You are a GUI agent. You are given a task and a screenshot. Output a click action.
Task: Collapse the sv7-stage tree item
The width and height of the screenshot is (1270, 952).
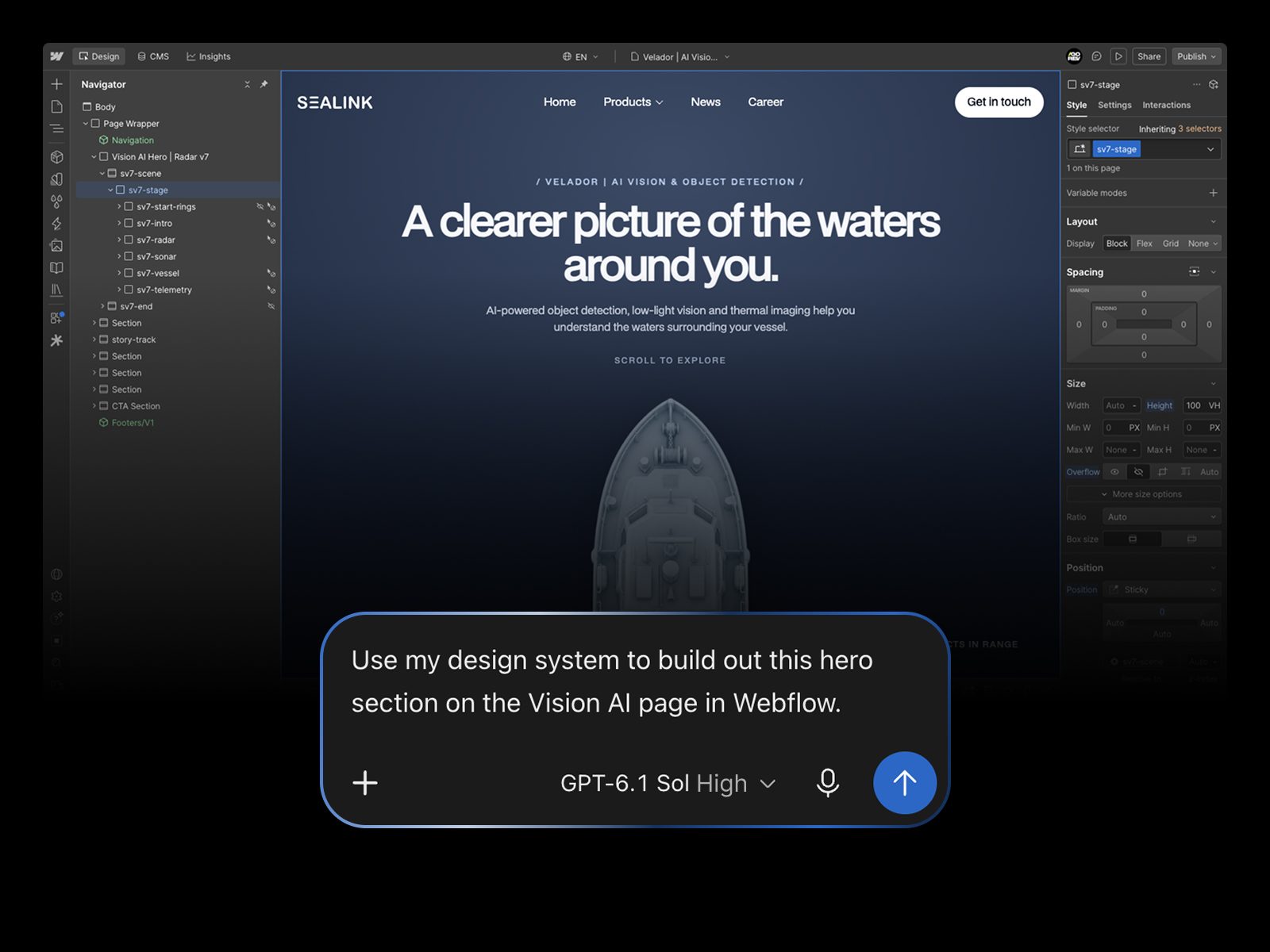110,190
